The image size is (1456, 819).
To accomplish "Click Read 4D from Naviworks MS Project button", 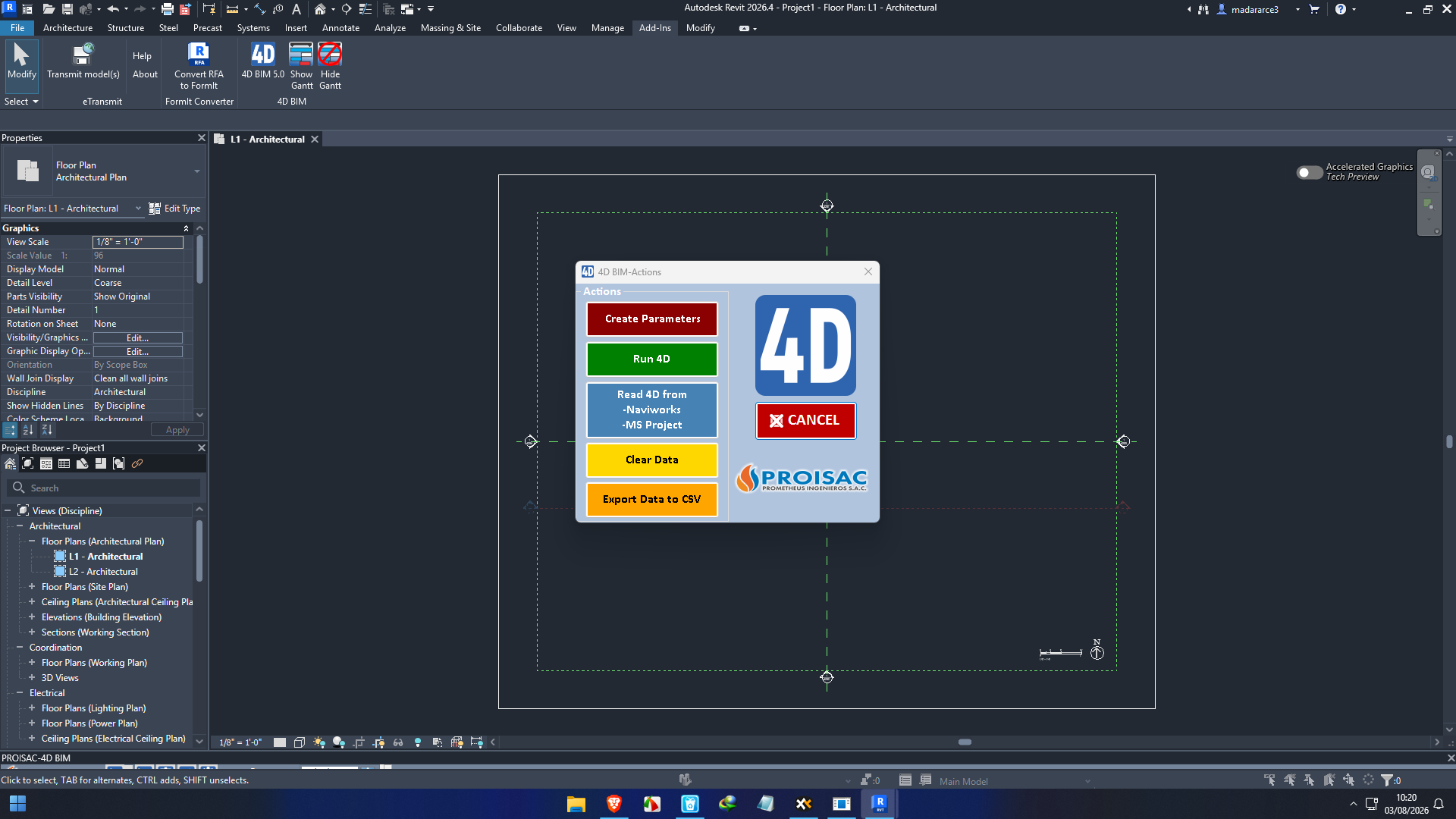I will (x=652, y=410).
